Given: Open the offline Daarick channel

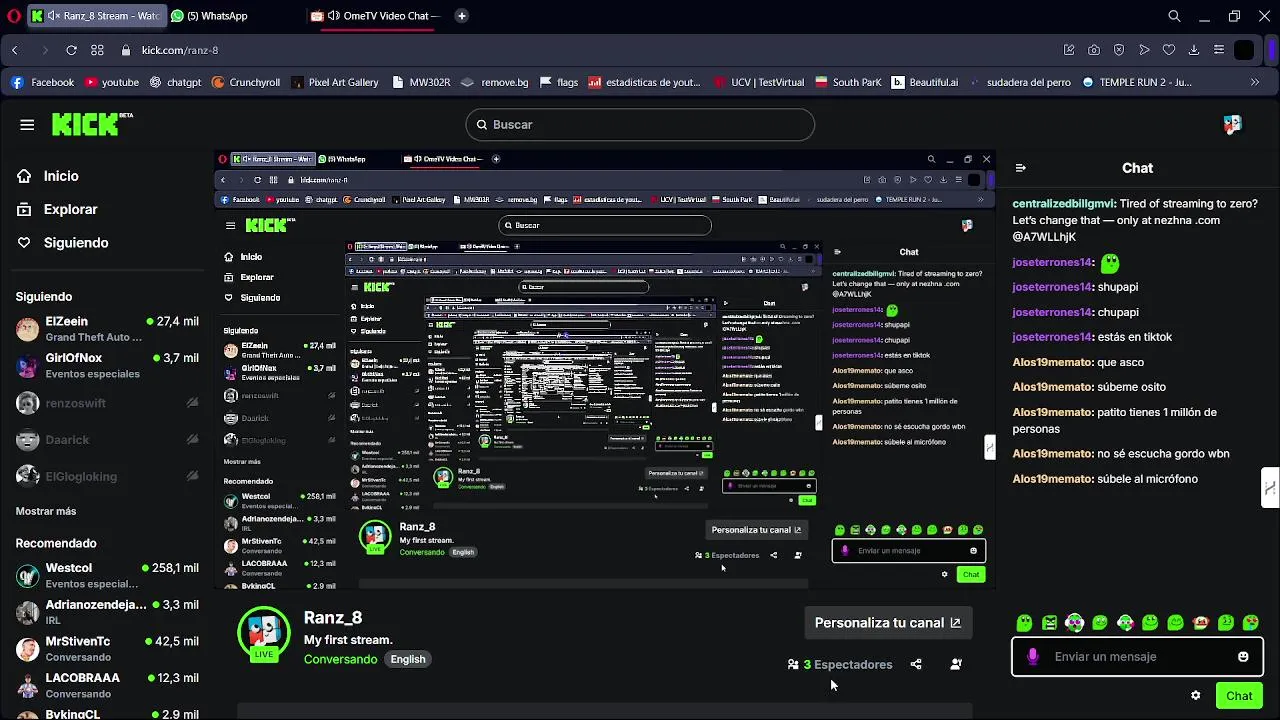Looking at the screenshot, I should 107,440.
